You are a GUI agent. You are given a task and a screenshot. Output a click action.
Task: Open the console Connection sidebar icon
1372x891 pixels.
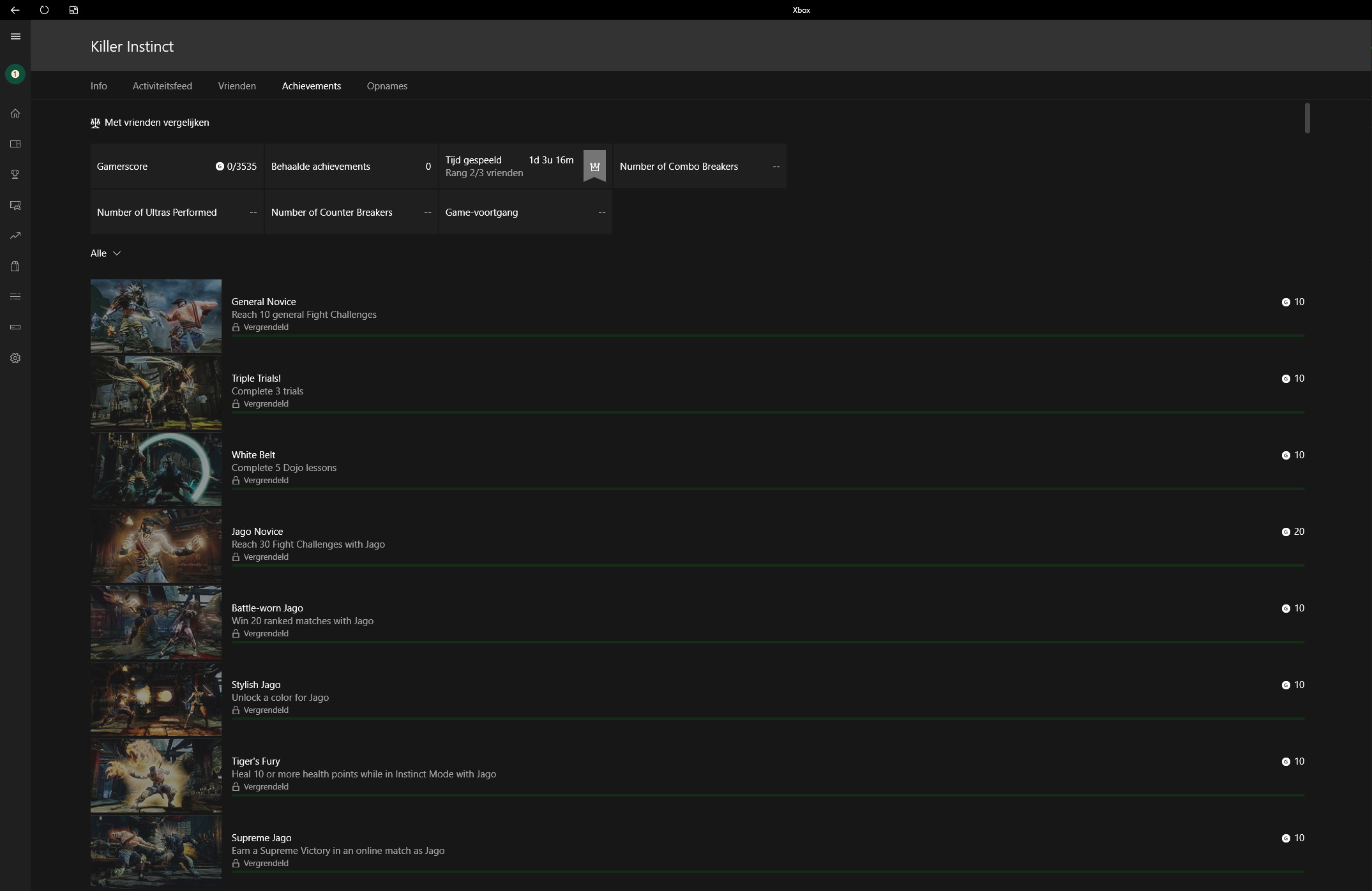15,327
